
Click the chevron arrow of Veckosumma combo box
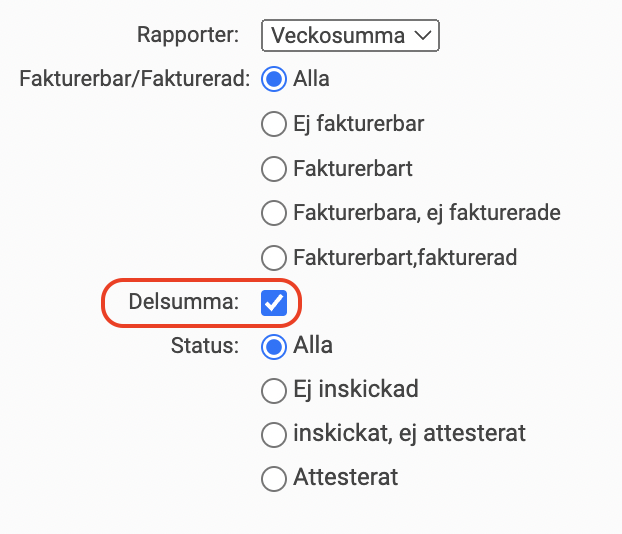click(x=423, y=36)
